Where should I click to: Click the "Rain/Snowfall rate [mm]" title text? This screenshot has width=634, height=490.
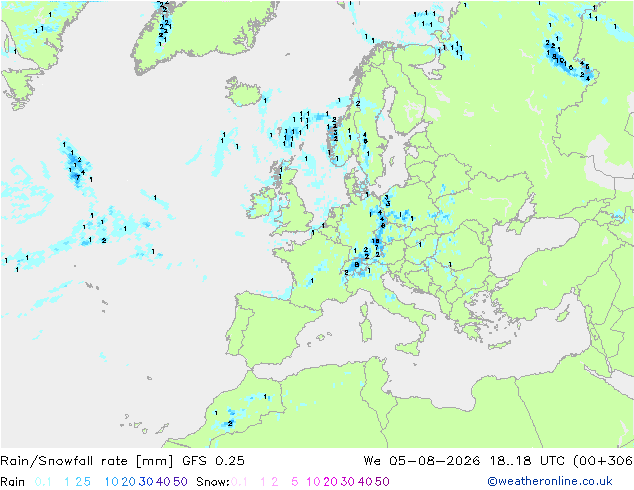point(87,461)
